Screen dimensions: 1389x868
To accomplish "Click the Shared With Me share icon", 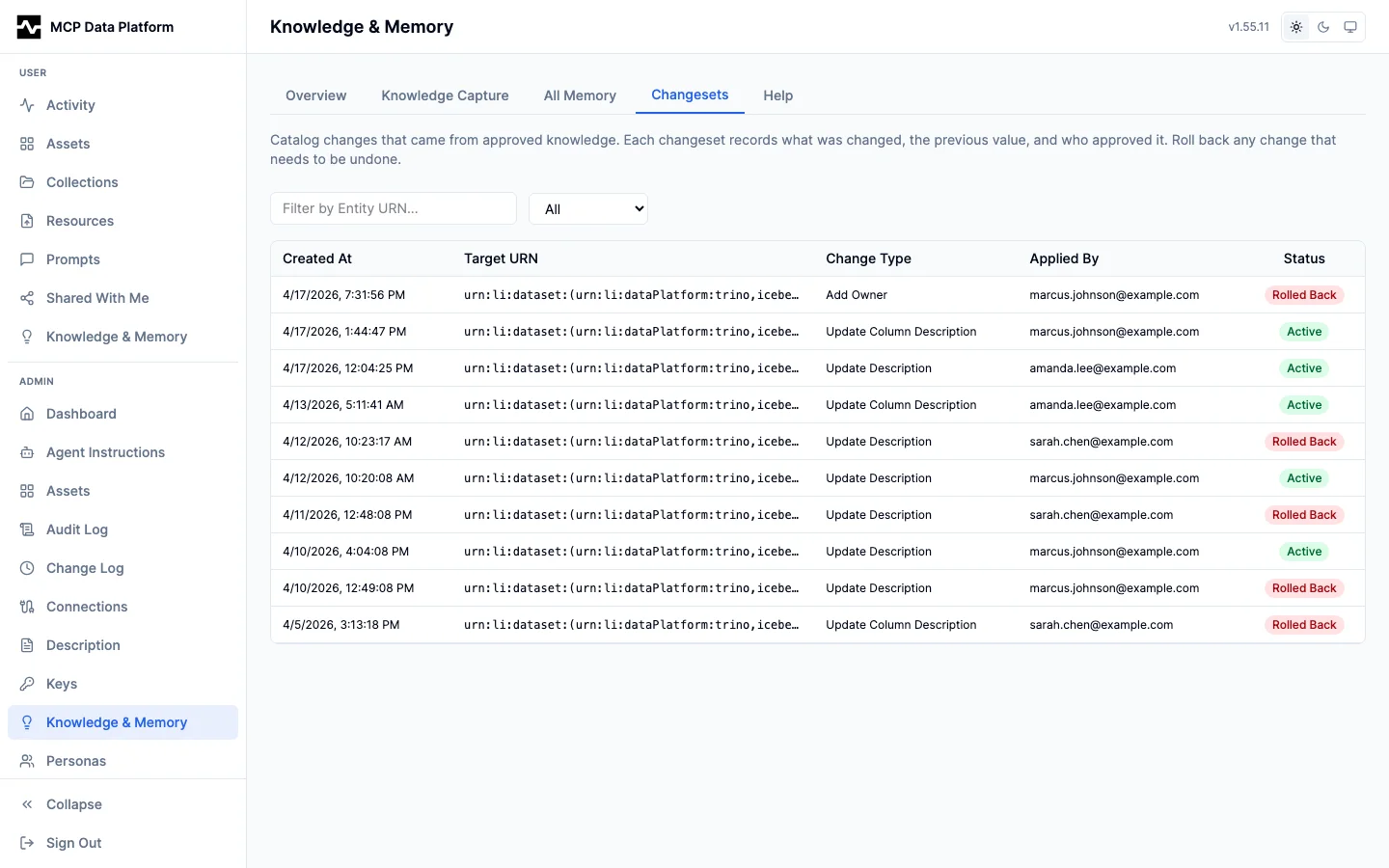I will click(27, 298).
